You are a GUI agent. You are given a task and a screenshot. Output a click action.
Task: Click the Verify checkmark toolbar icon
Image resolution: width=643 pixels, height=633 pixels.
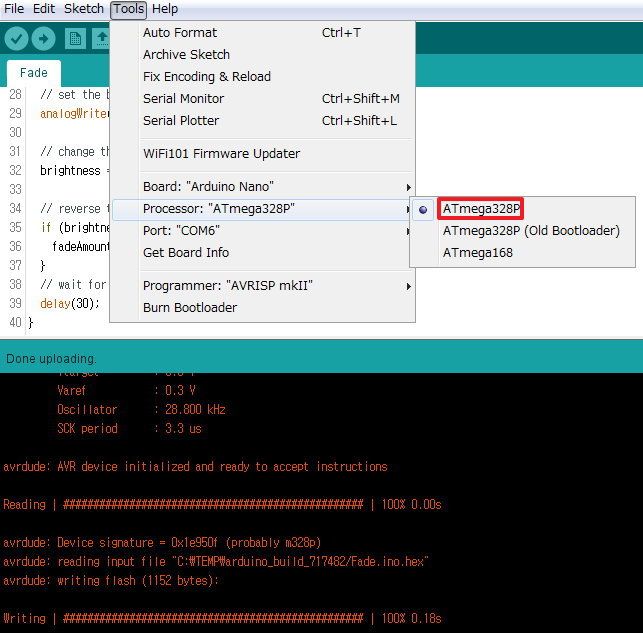tap(16, 39)
